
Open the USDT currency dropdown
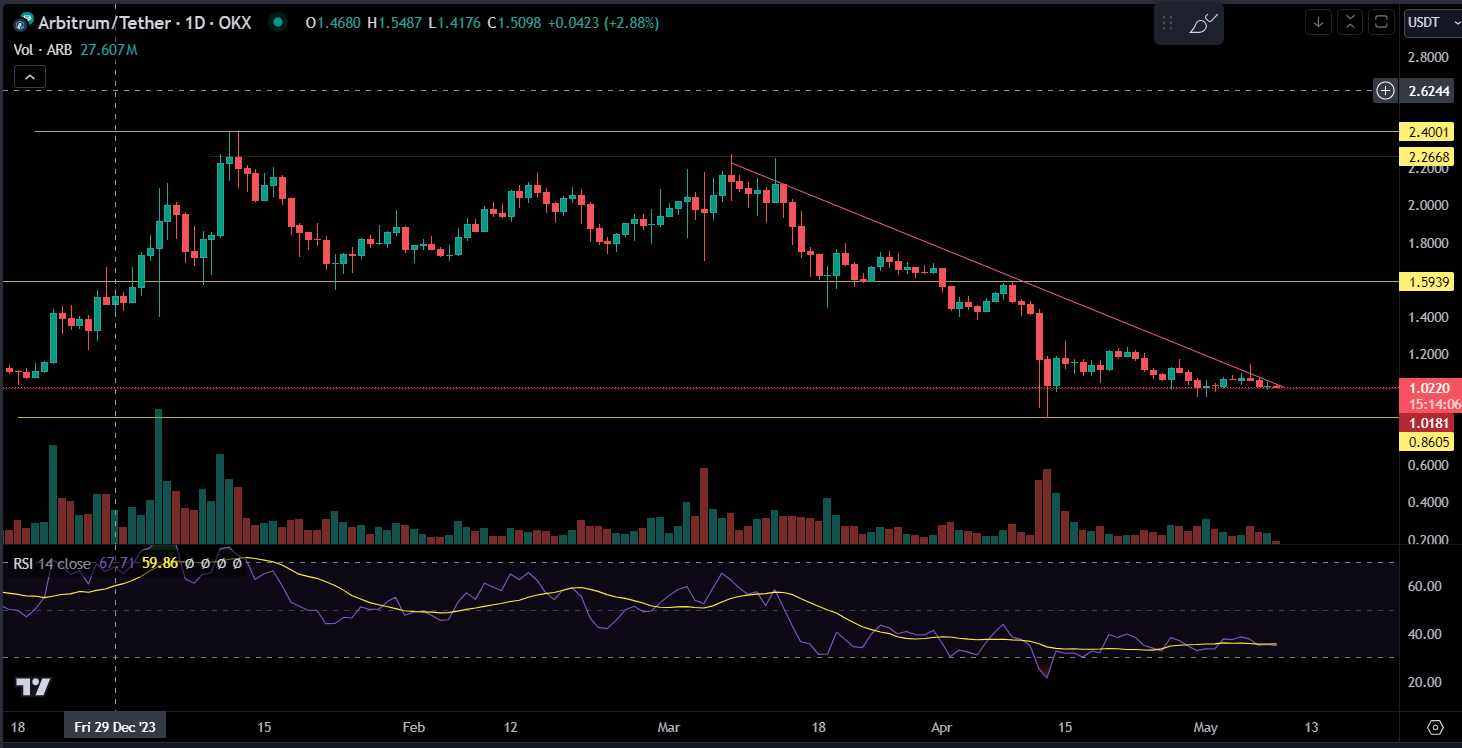[1430, 21]
